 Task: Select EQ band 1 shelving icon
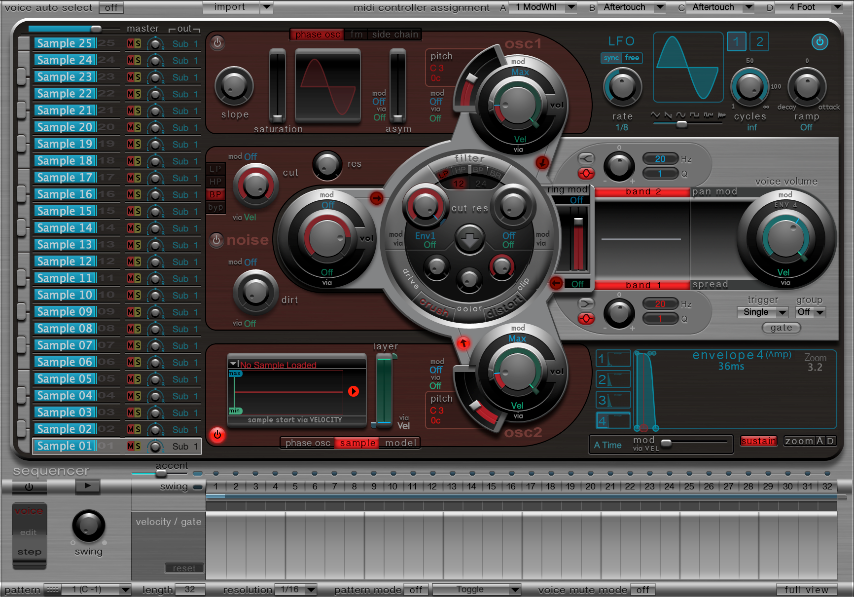tap(586, 303)
